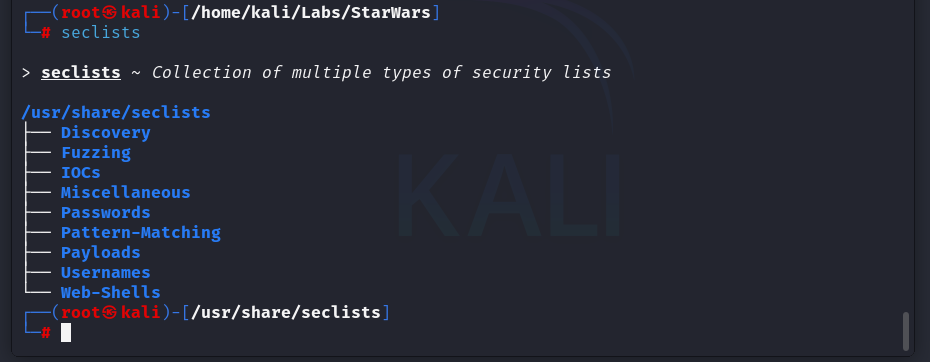
Task: Click the description text 'Collection of multiple types'
Action: click(x=292, y=73)
